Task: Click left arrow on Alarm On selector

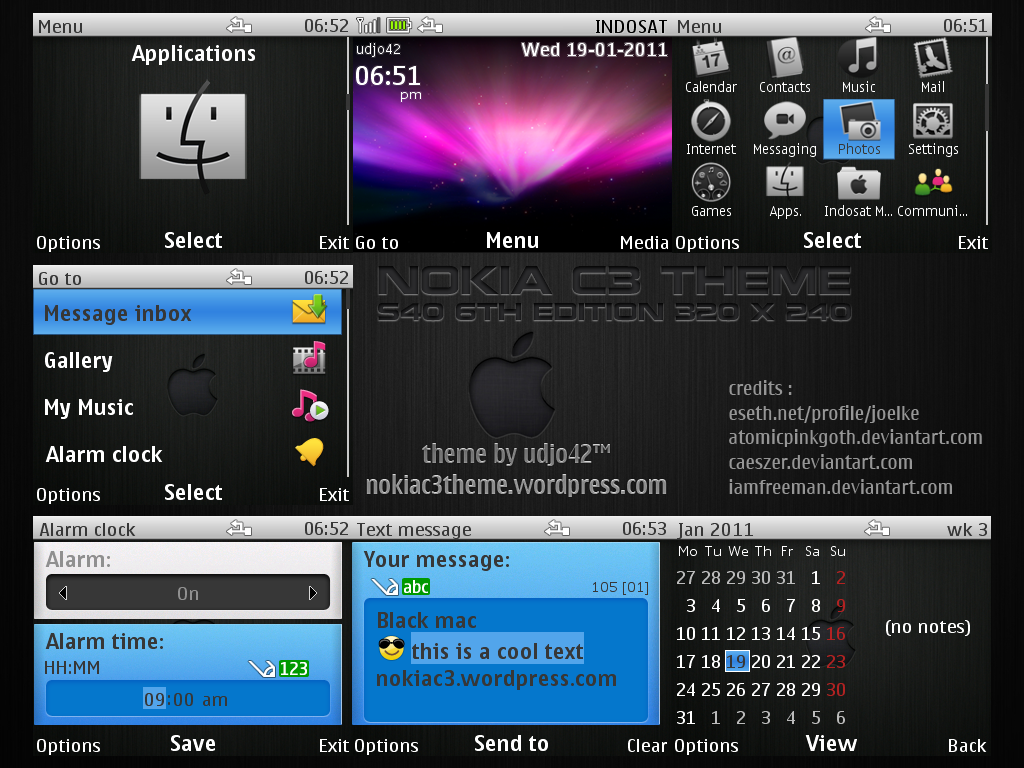Action: pyautogui.click(x=63, y=593)
